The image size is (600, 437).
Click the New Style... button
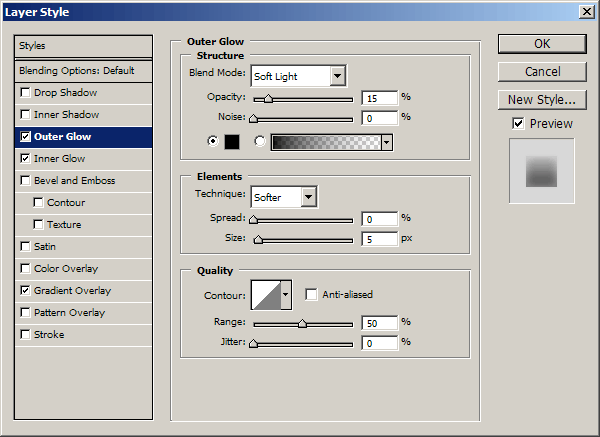click(541, 99)
